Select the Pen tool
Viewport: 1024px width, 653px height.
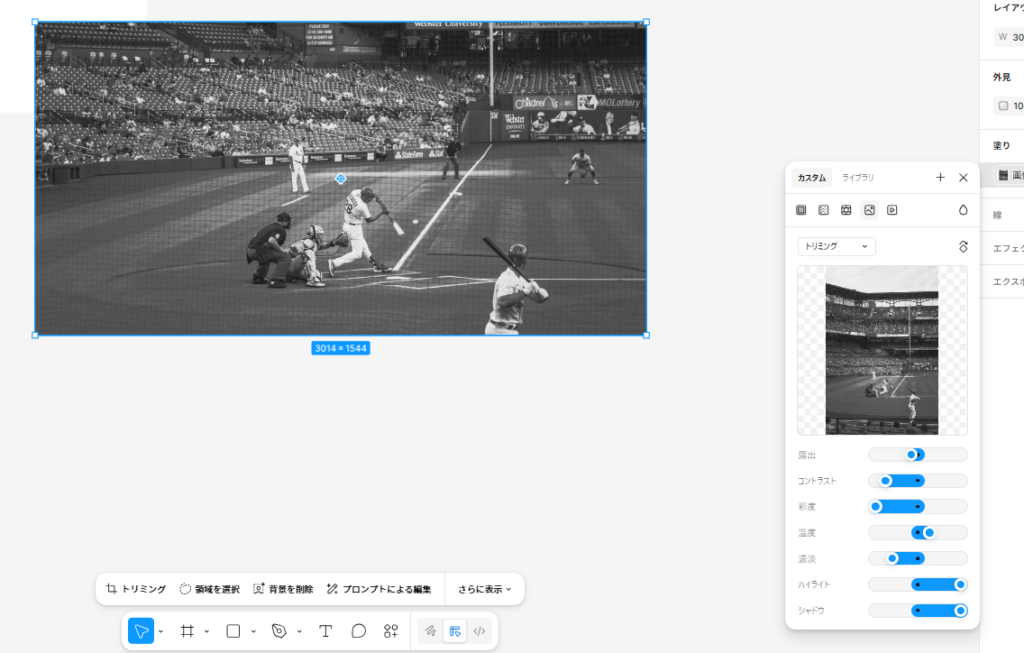point(279,631)
